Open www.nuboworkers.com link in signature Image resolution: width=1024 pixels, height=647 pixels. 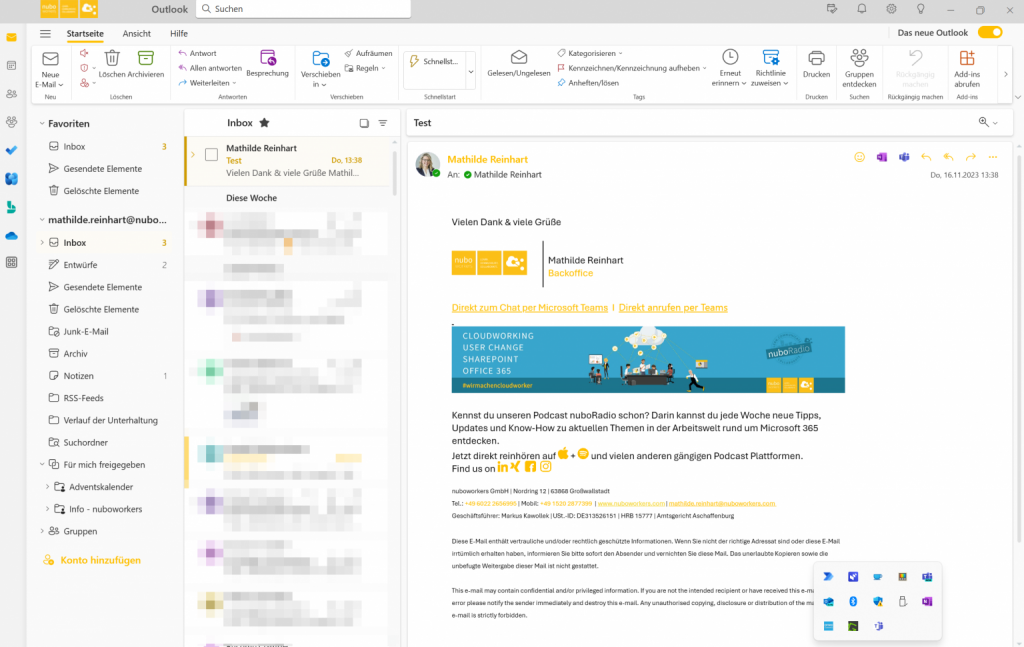pyautogui.click(x=631, y=503)
